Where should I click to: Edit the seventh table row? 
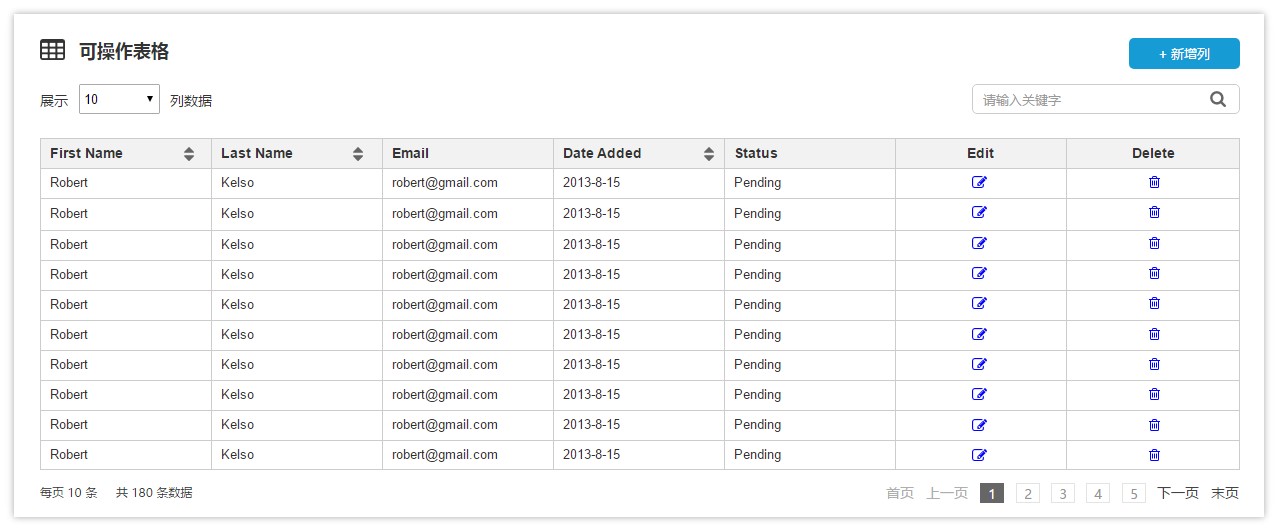tap(979, 364)
